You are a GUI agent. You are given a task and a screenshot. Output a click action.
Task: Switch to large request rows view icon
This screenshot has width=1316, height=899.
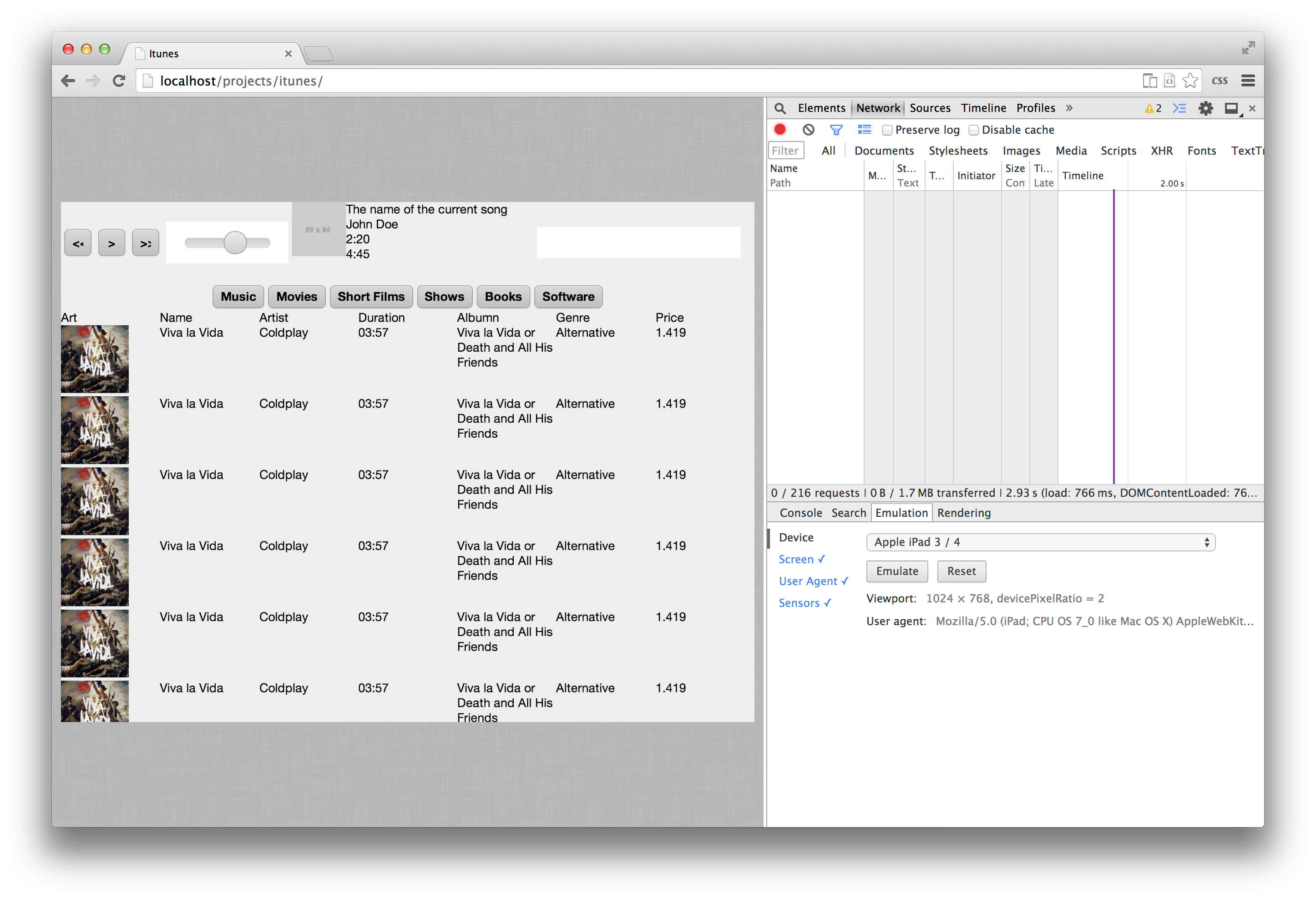tap(864, 130)
